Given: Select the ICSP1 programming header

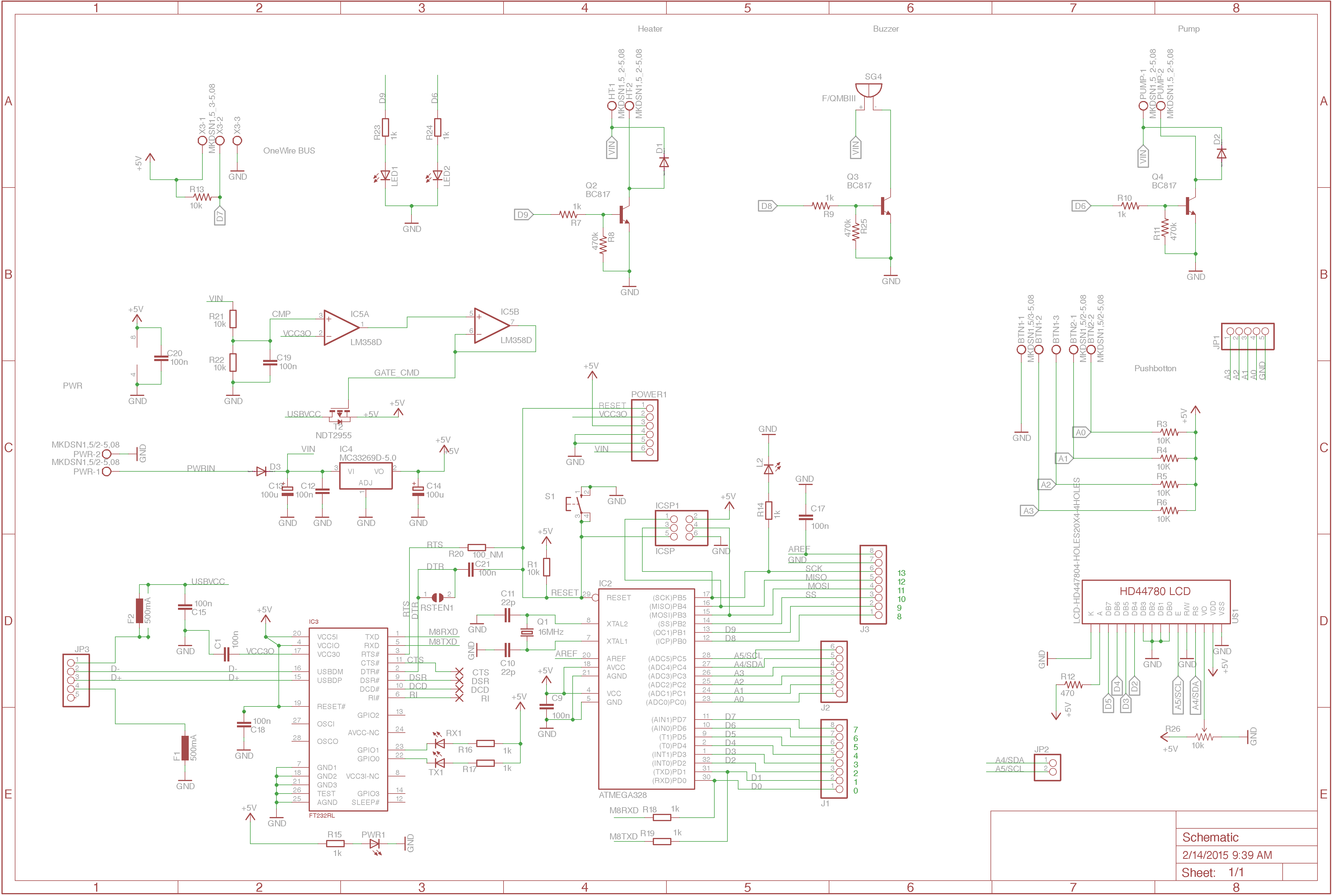Looking at the screenshot, I should click(x=682, y=528).
